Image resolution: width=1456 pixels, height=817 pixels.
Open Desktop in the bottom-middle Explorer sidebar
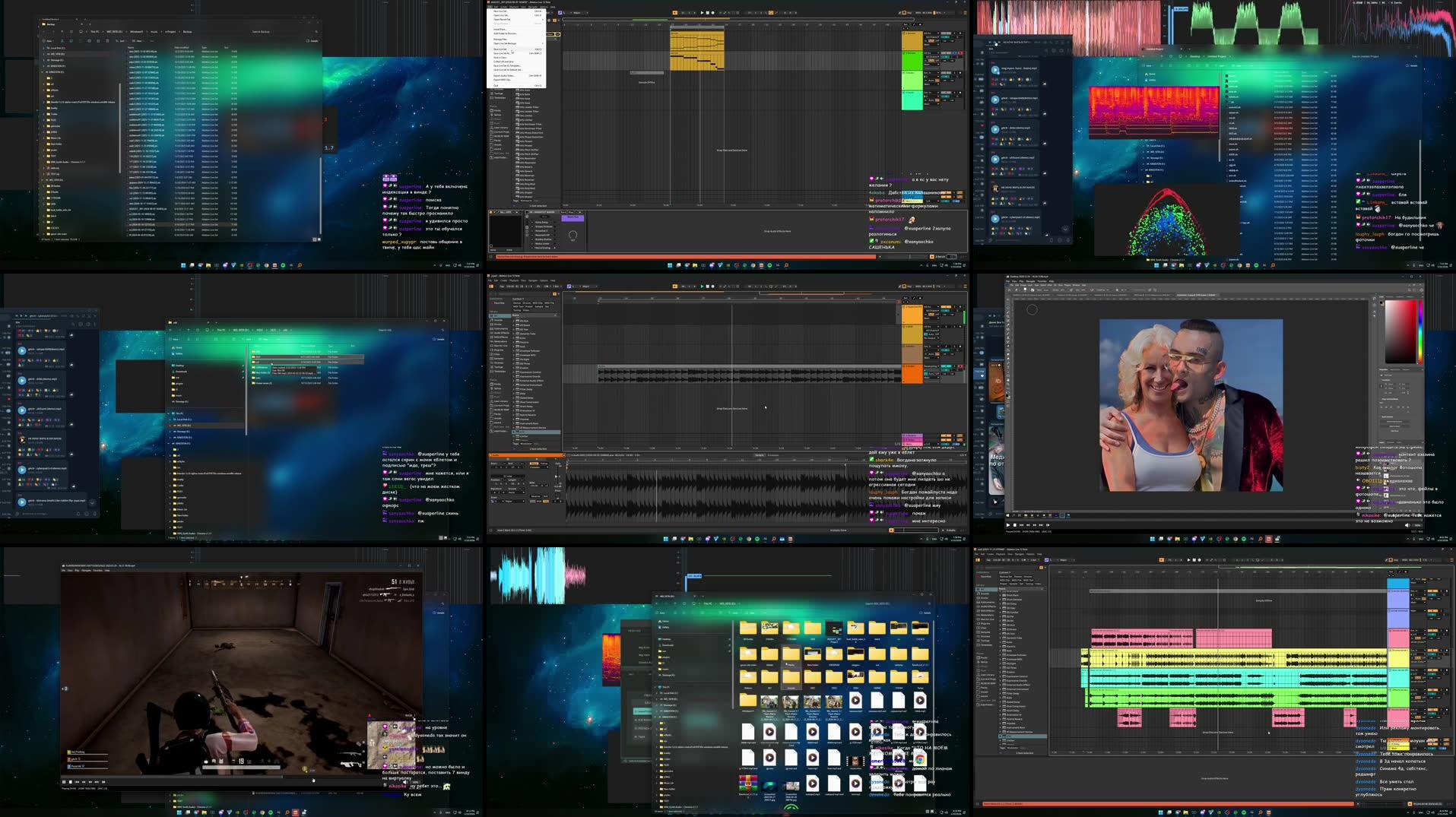coord(665,639)
